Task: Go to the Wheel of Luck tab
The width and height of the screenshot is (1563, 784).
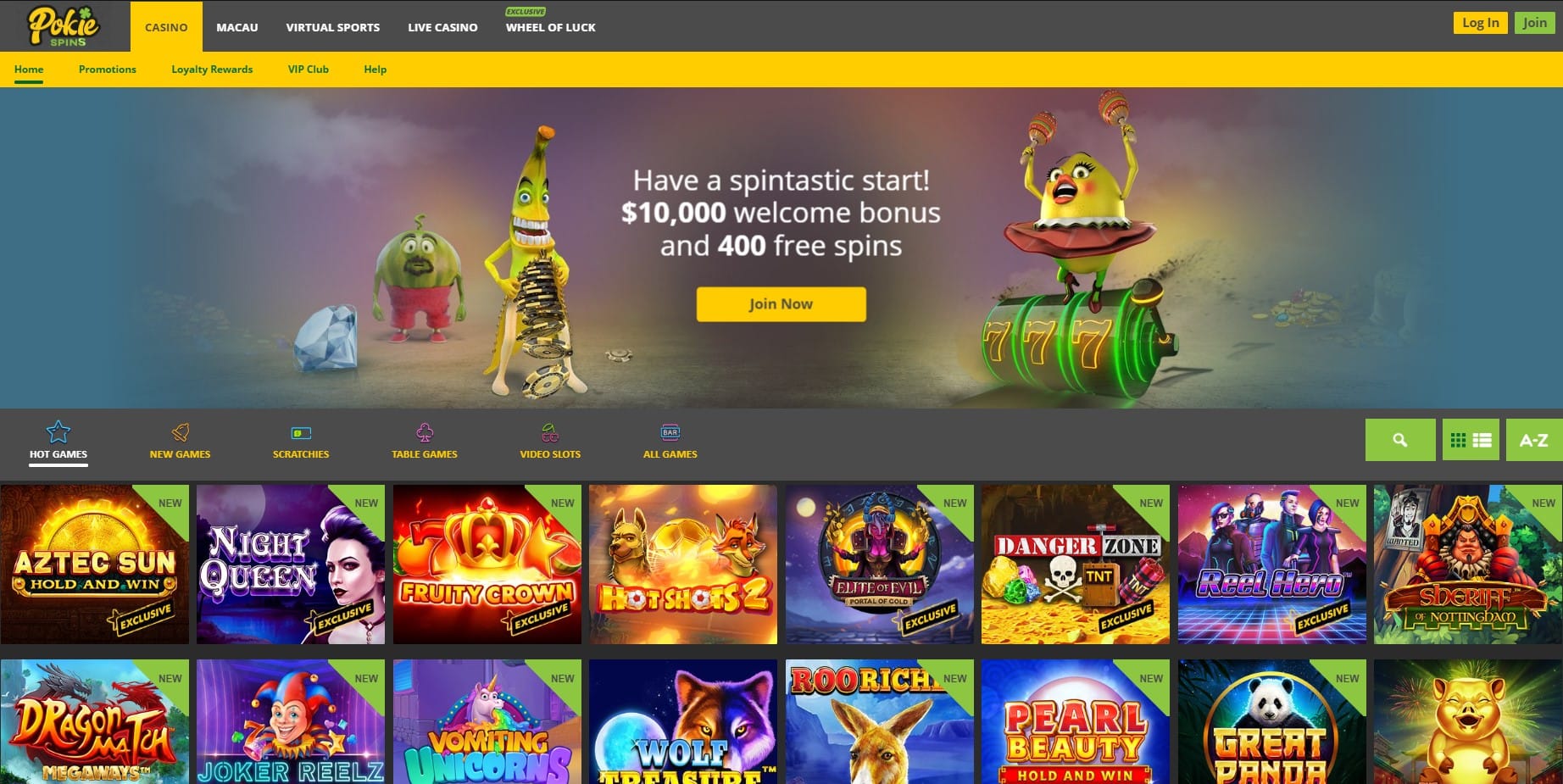Action: tap(551, 27)
